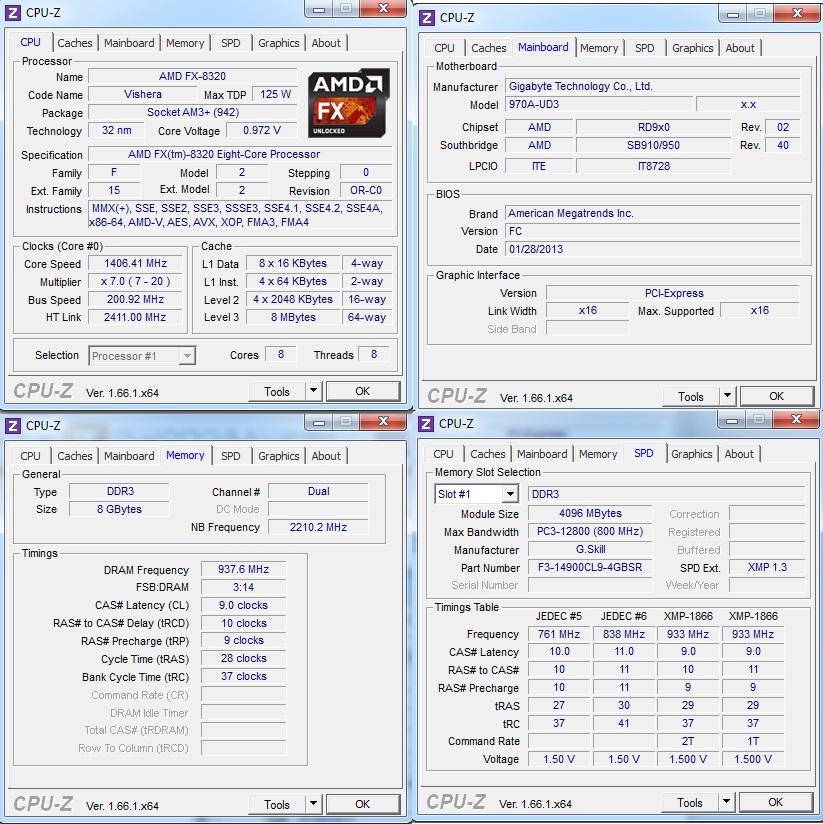Click the Level 3 cache 8 MBytes value
The height and width of the screenshot is (824, 823).
(x=293, y=317)
